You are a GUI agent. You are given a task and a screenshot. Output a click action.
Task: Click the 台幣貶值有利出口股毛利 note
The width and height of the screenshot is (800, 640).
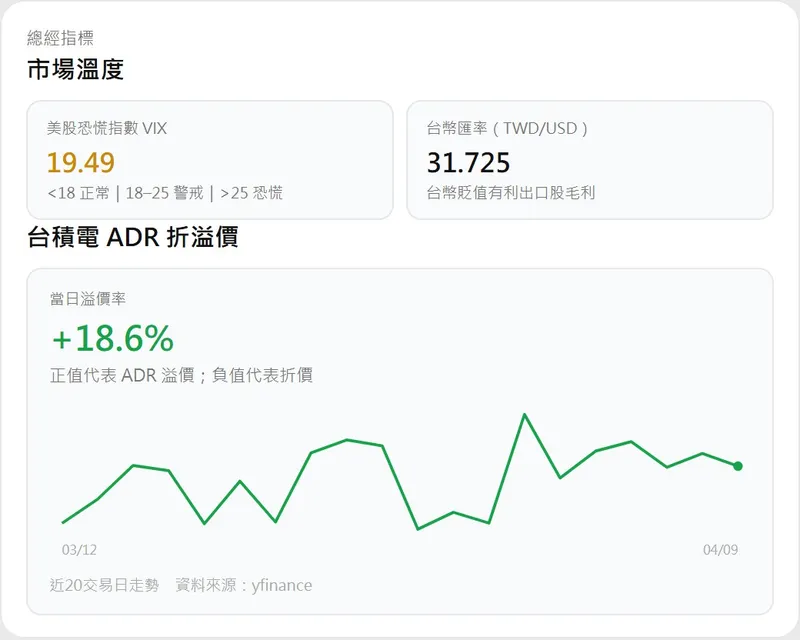point(511,193)
